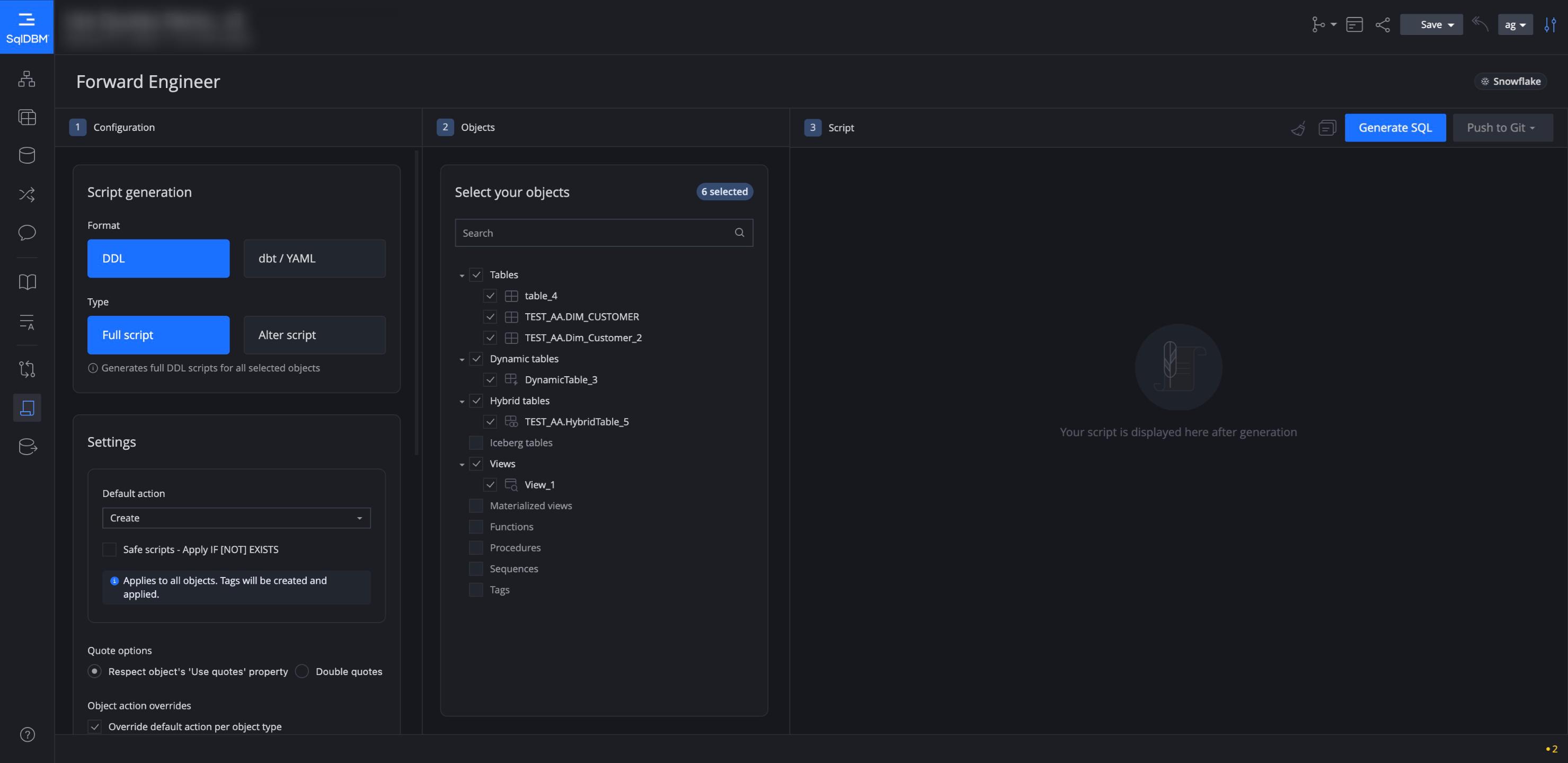Choose the Full script type
The height and width of the screenshot is (763, 1568).
tap(158, 335)
